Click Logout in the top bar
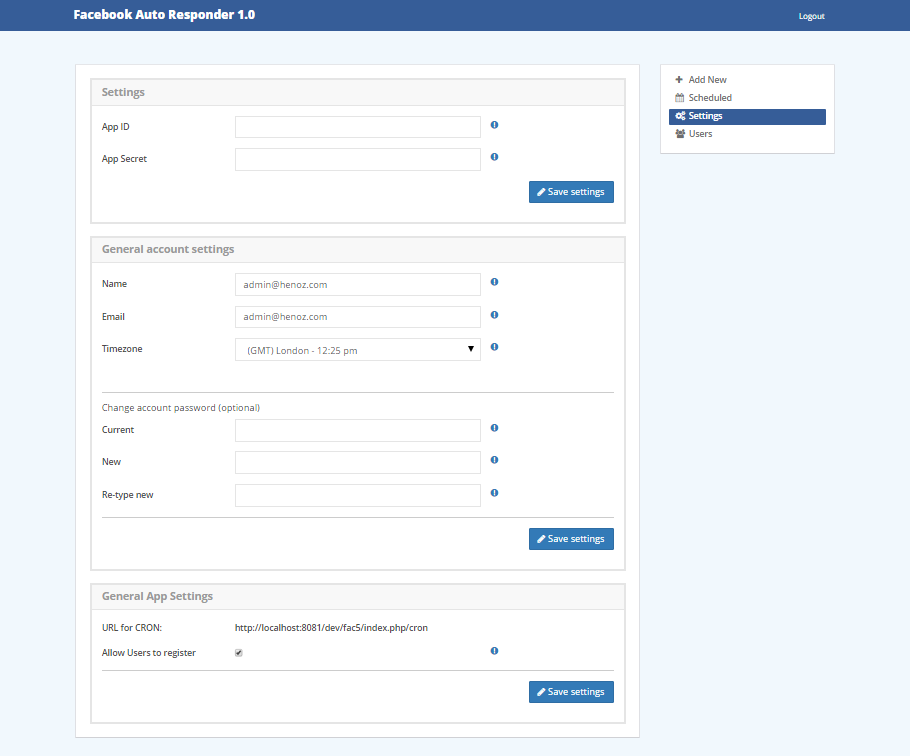 click(x=811, y=16)
